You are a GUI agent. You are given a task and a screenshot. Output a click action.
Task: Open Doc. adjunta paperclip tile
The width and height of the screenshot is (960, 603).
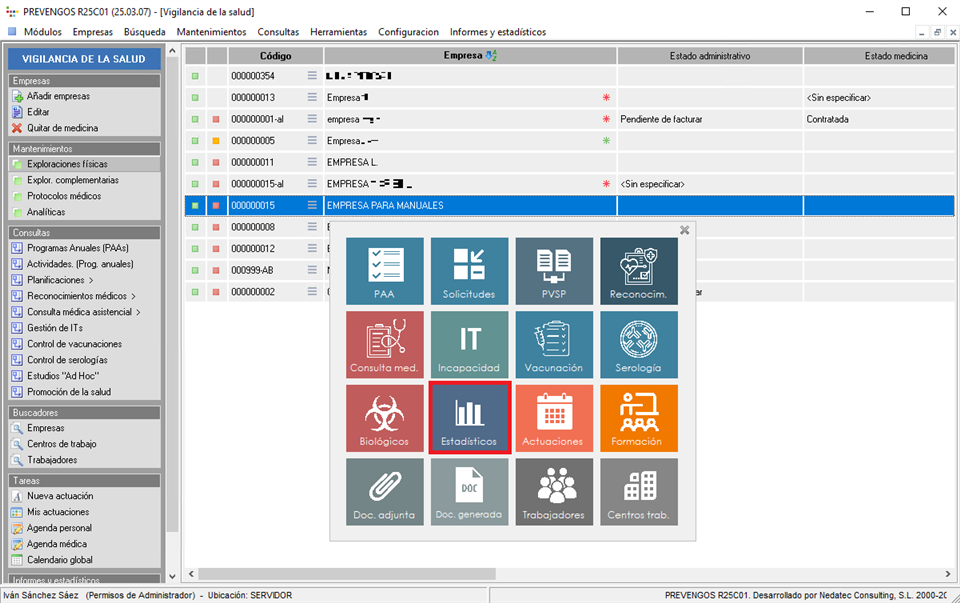[x=385, y=492]
